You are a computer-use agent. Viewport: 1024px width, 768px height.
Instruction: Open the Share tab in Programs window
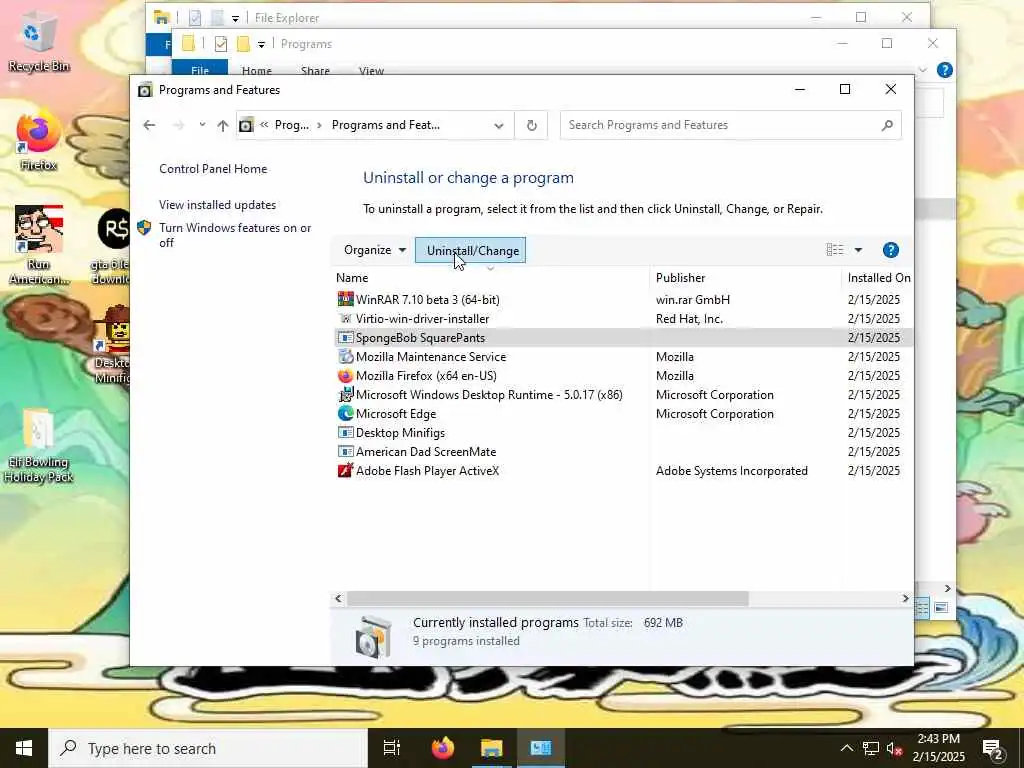(x=315, y=69)
